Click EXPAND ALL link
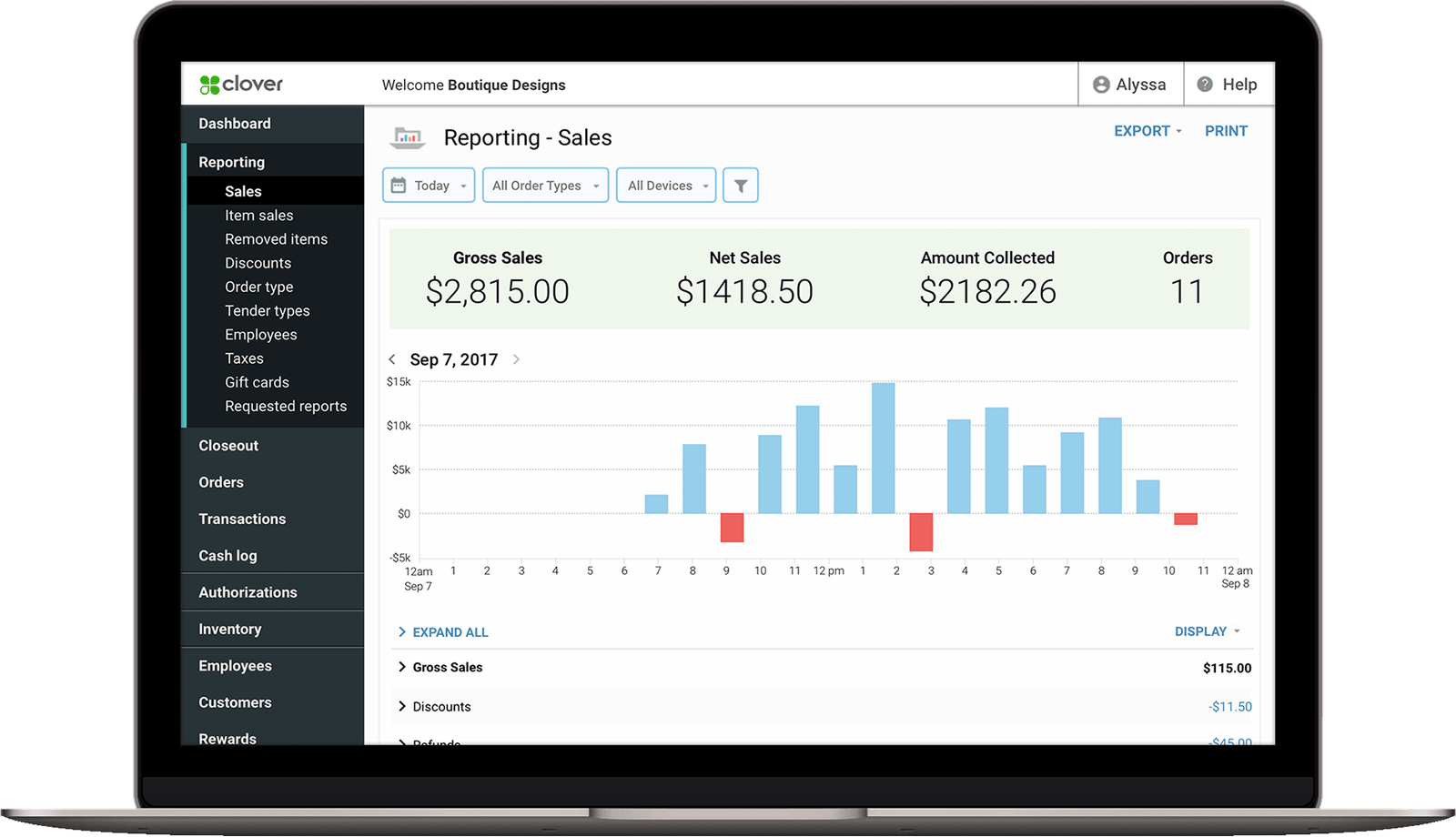 443,632
